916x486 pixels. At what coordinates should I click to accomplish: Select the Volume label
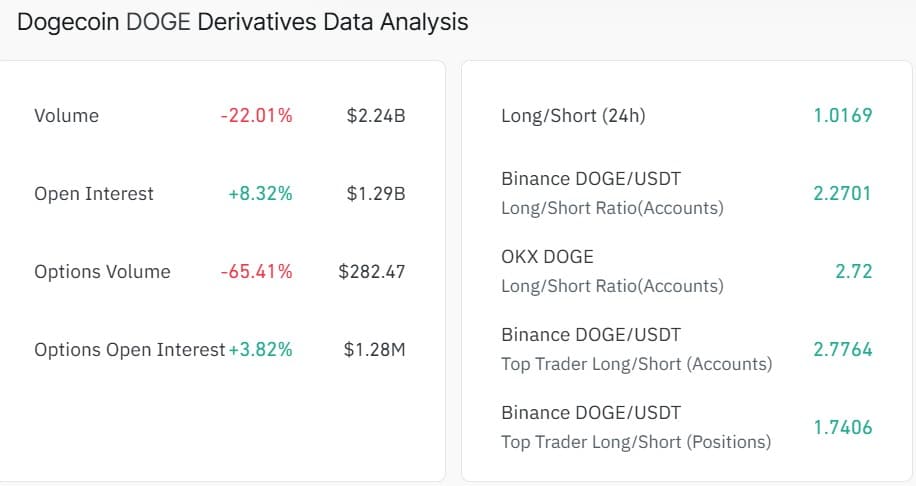coord(66,116)
